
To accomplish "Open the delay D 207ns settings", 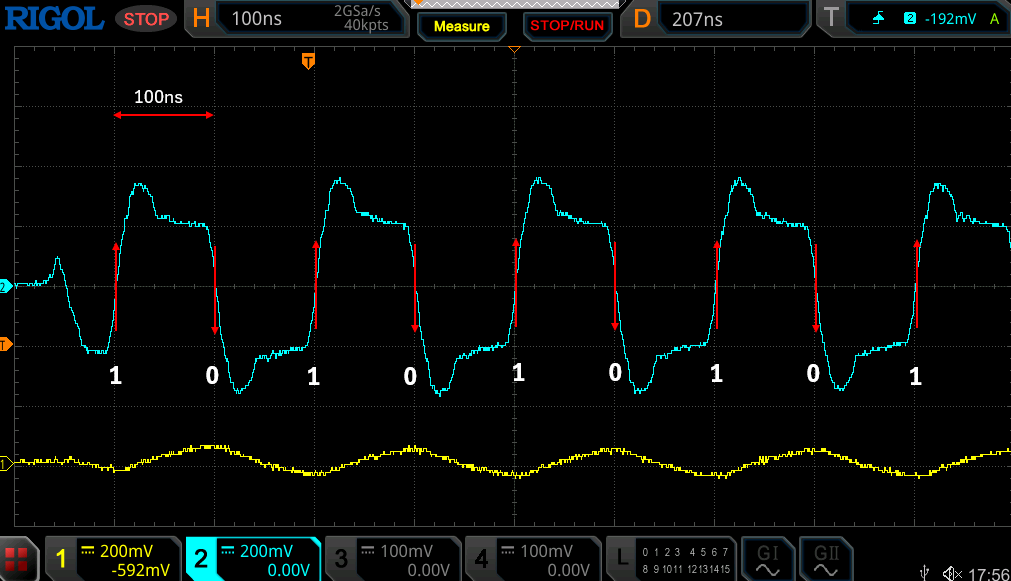I will coord(716,19).
